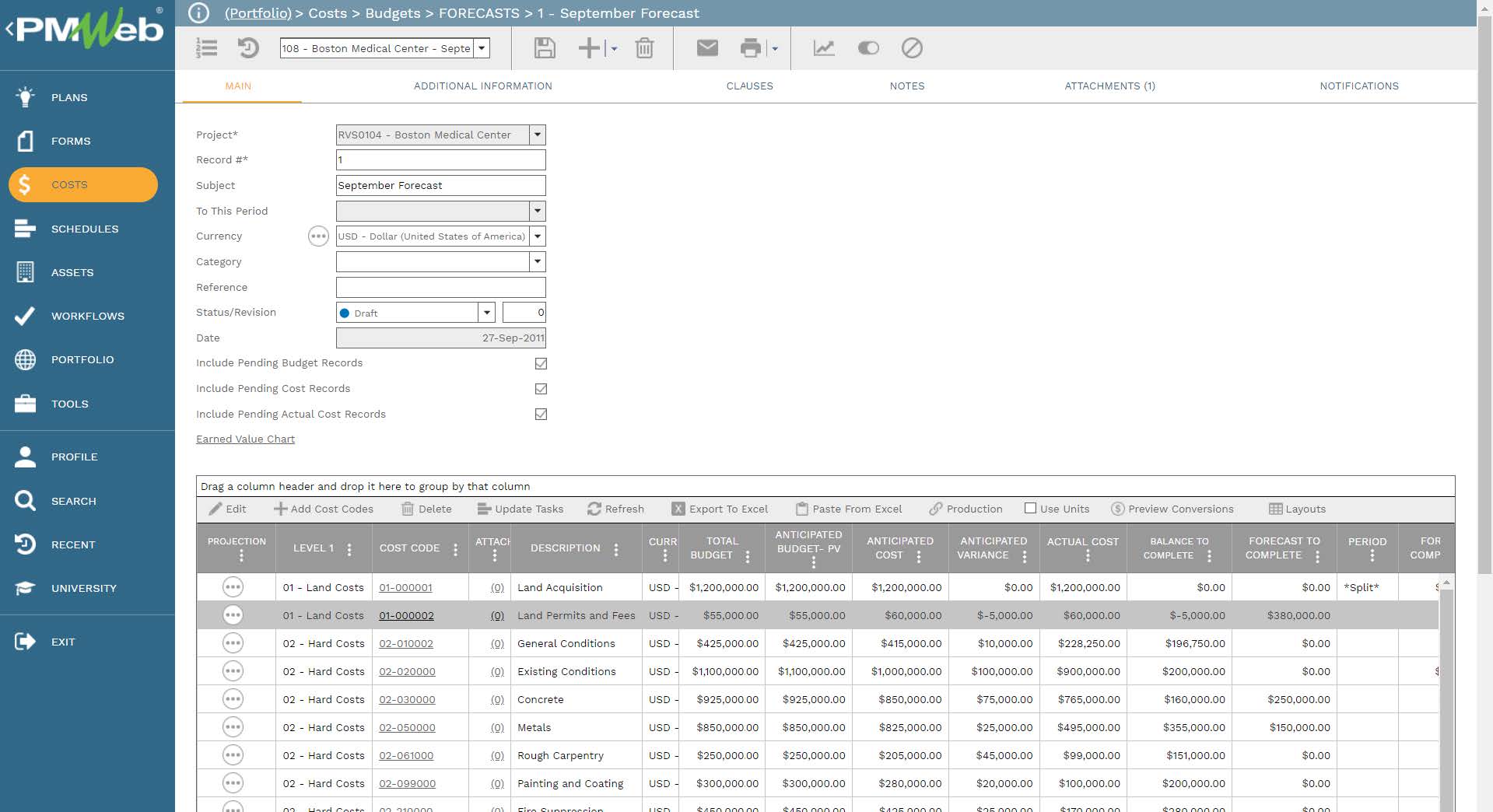Open the Level 1 column menu
The height and width of the screenshot is (812, 1493).
(x=349, y=549)
